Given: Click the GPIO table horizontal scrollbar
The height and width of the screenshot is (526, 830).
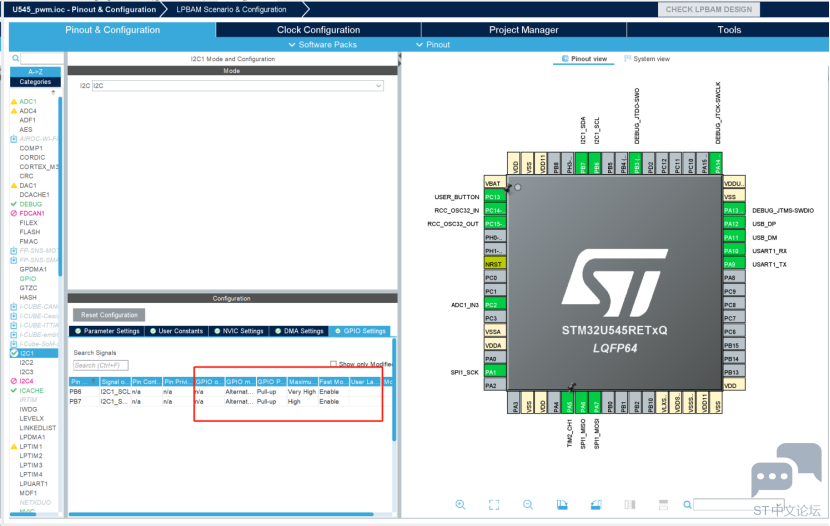Looking at the screenshot, I should 221,514.
